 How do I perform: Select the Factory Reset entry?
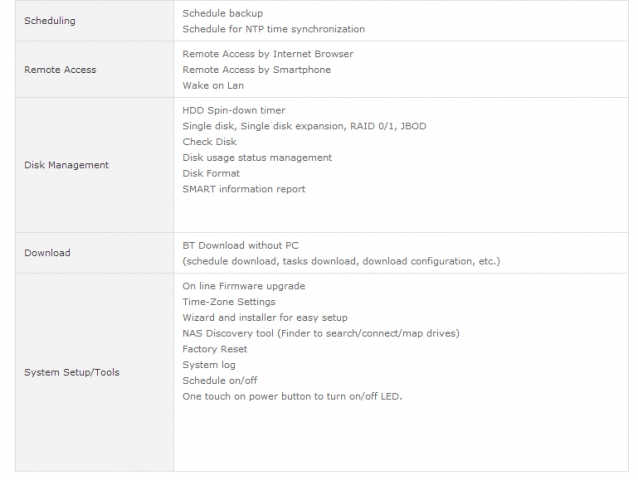pyautogui.click(x=215, y=349)
